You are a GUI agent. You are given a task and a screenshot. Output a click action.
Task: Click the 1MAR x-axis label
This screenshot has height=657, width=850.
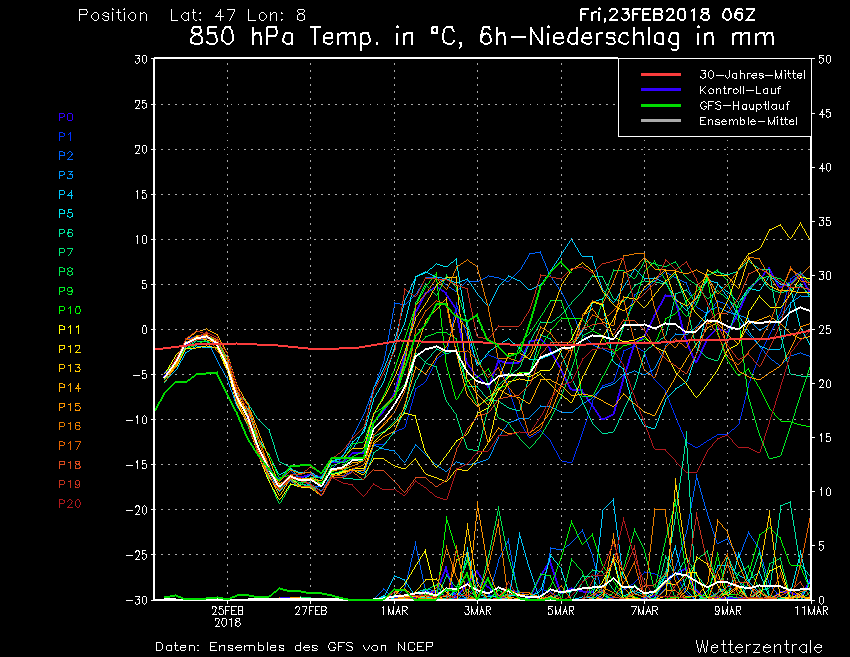pyautogui.click(x=394, y=611)
